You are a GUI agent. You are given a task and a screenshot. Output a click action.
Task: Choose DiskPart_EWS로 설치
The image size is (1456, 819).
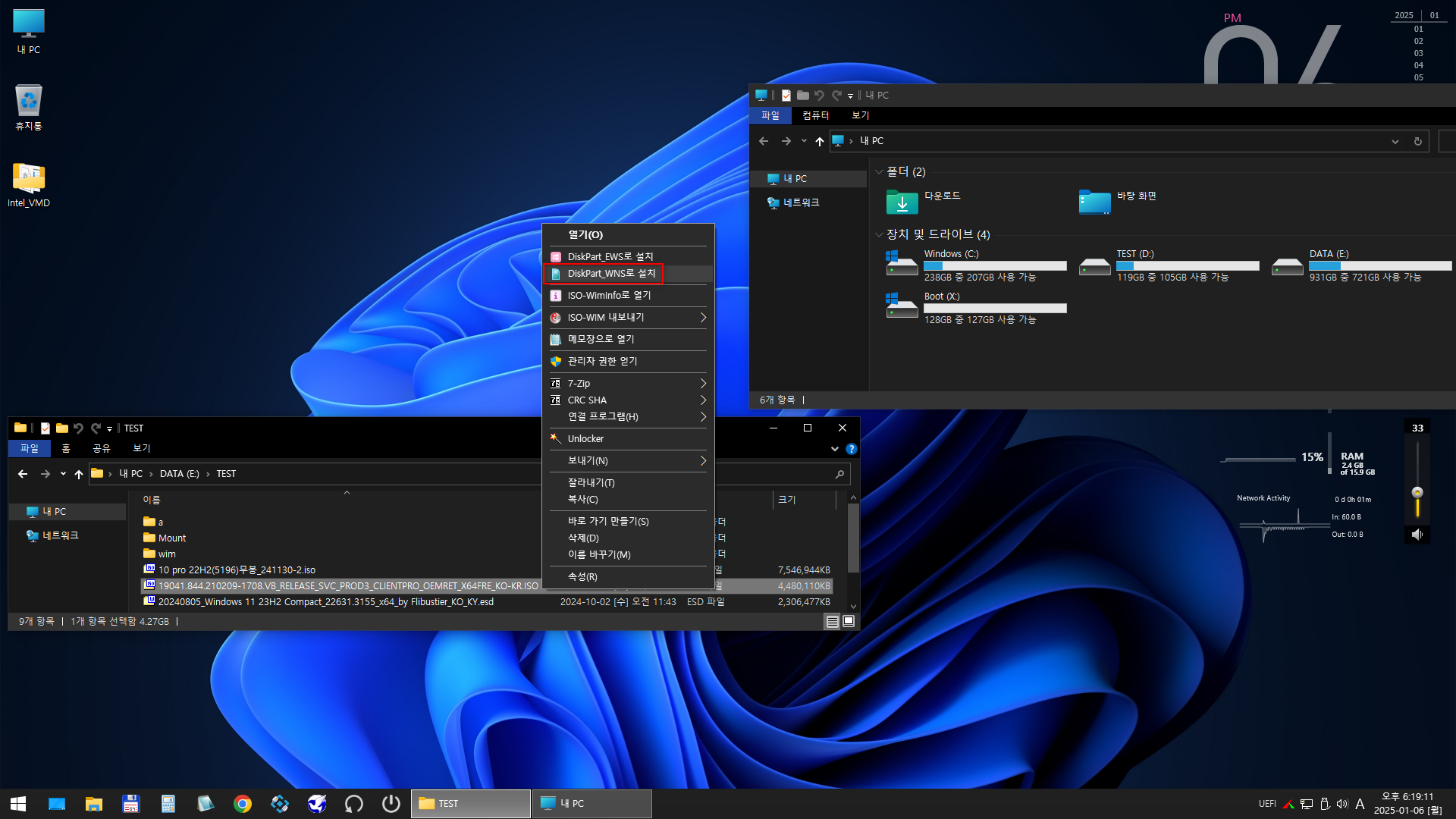[x=628, y=257]
